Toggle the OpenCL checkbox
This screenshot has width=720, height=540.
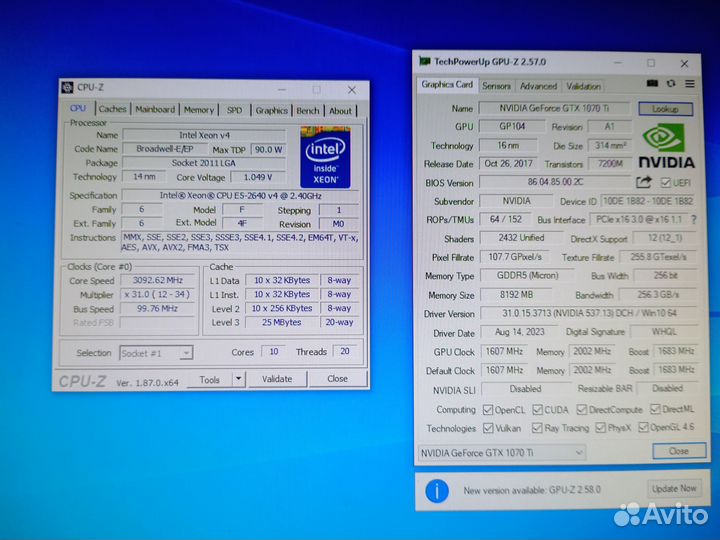click(488, 410)
